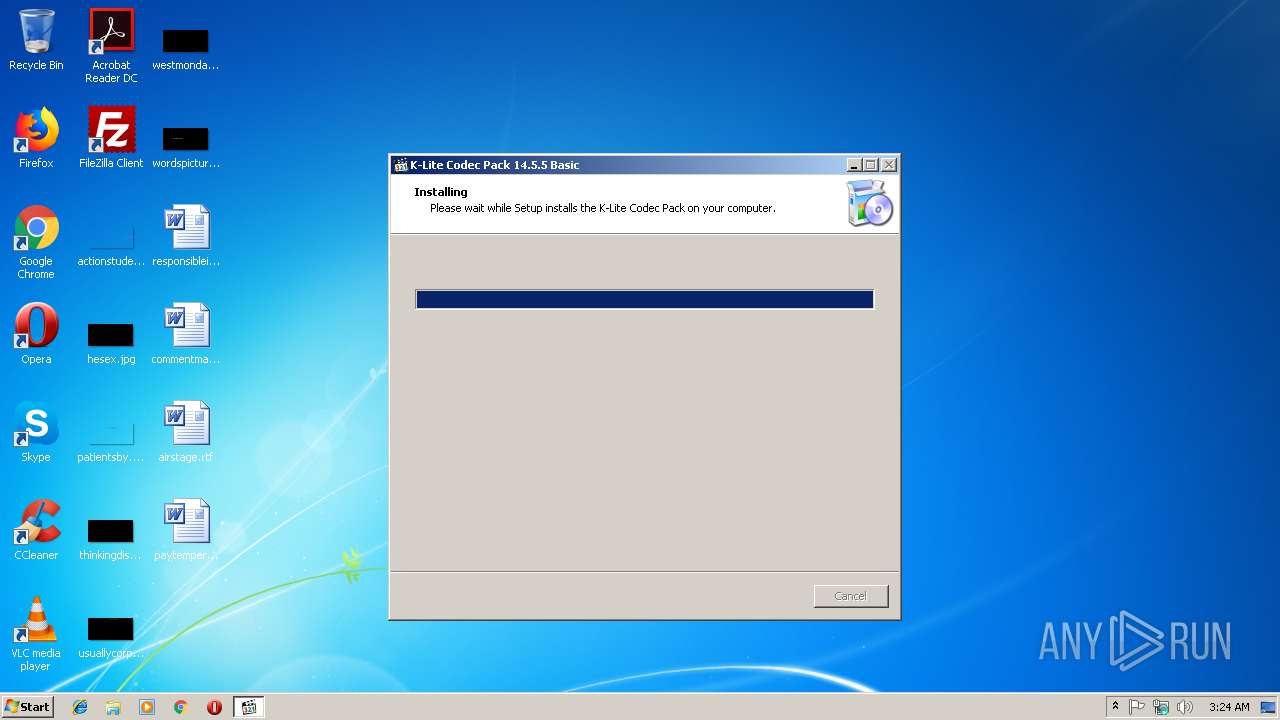Open Chrome from the taskbar
The height and width of the screenshot is (720, 1280).
point(181,707)
